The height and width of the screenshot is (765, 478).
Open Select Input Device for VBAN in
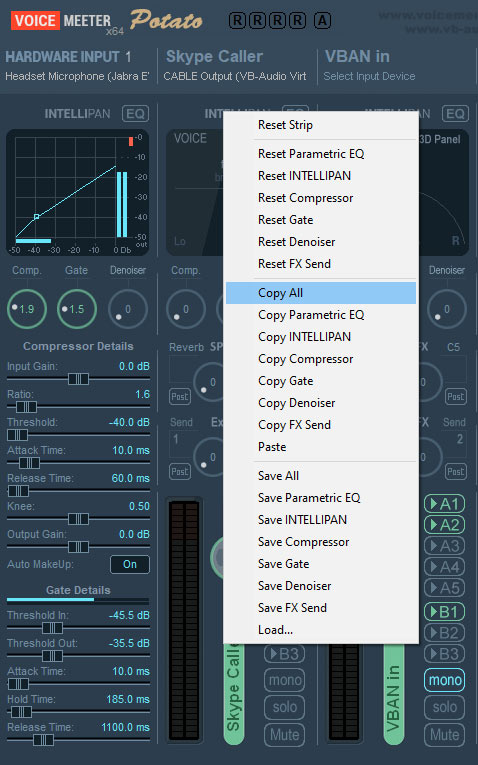click(369, 76)
